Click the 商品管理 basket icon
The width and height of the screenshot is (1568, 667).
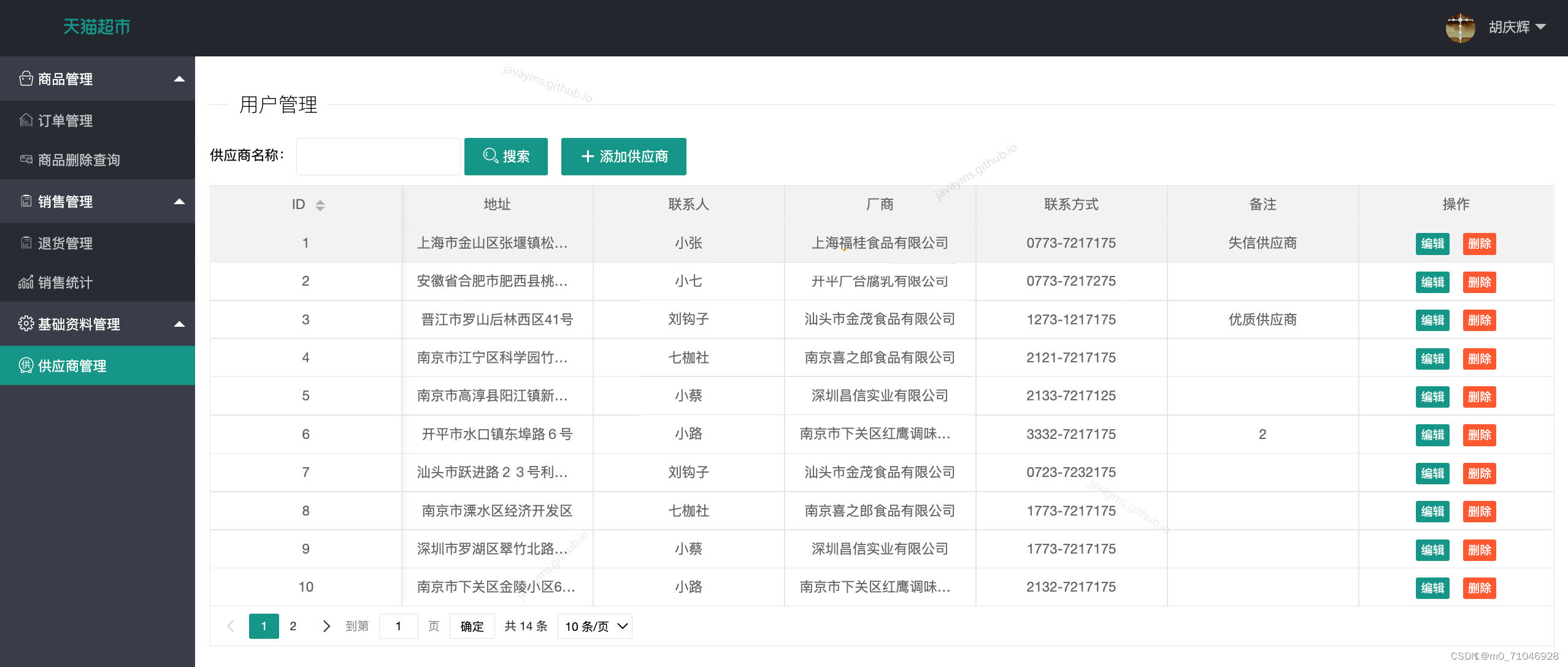pos(26,78)
